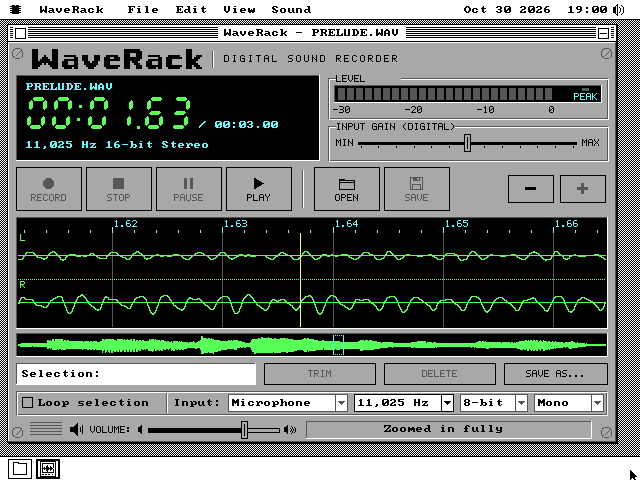The height and width of the screenshot is (480, 640).
Task: Click the quiet speaker icon on volume slider
Action: tap(140, 430)
